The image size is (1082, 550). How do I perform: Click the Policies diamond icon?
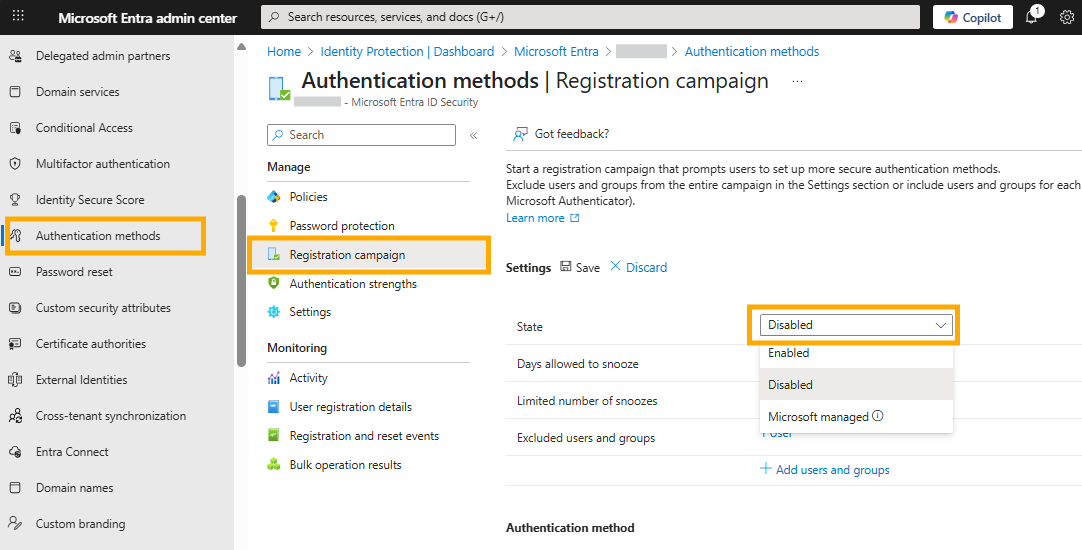click(274, 197)
